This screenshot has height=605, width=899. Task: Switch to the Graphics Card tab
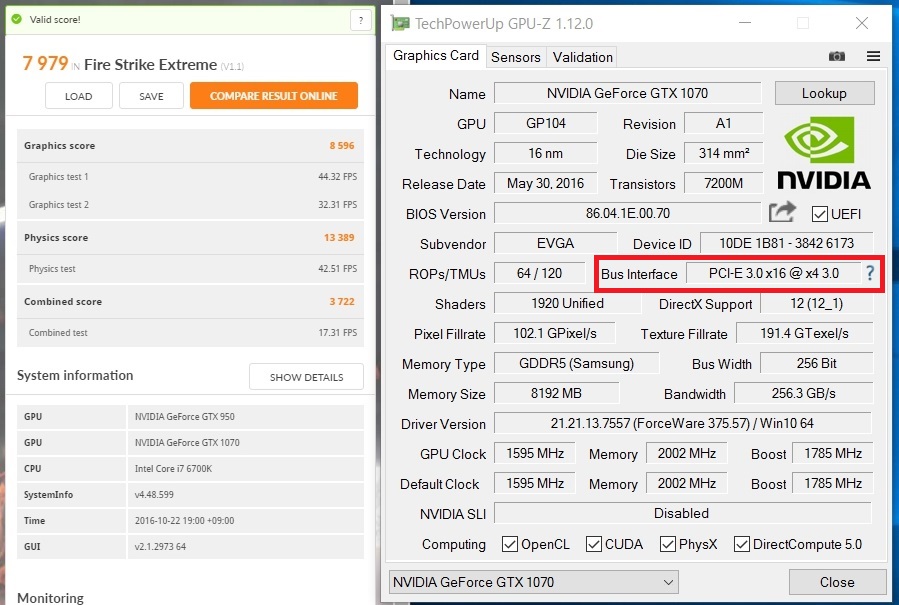(x=436, y=56)
